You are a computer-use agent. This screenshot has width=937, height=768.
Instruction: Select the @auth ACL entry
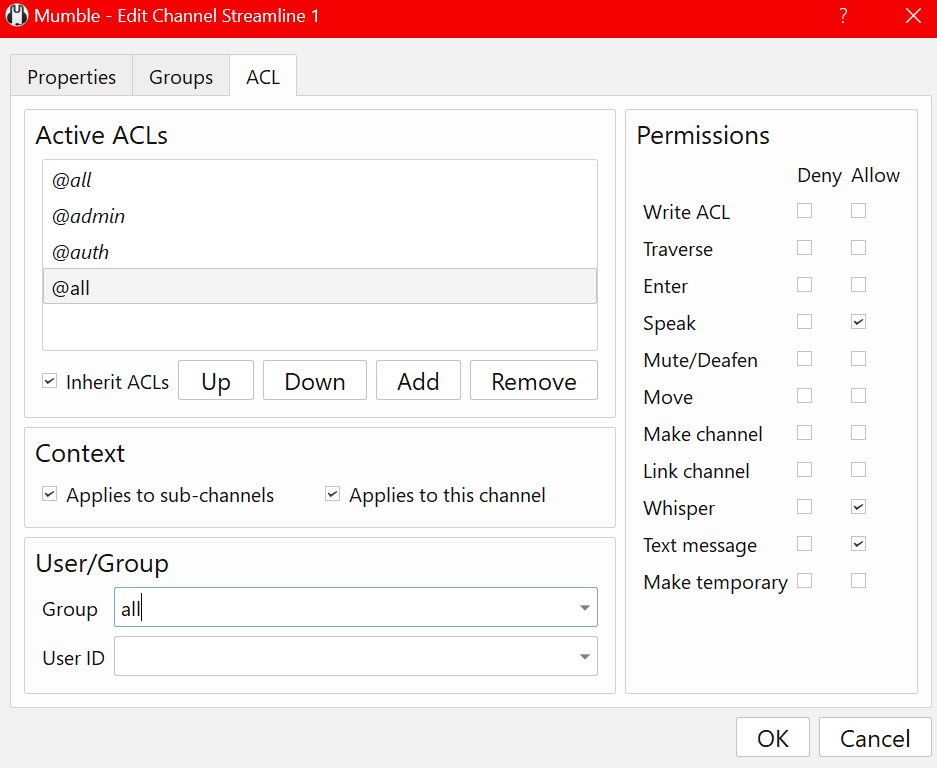(x=81, y=252)
